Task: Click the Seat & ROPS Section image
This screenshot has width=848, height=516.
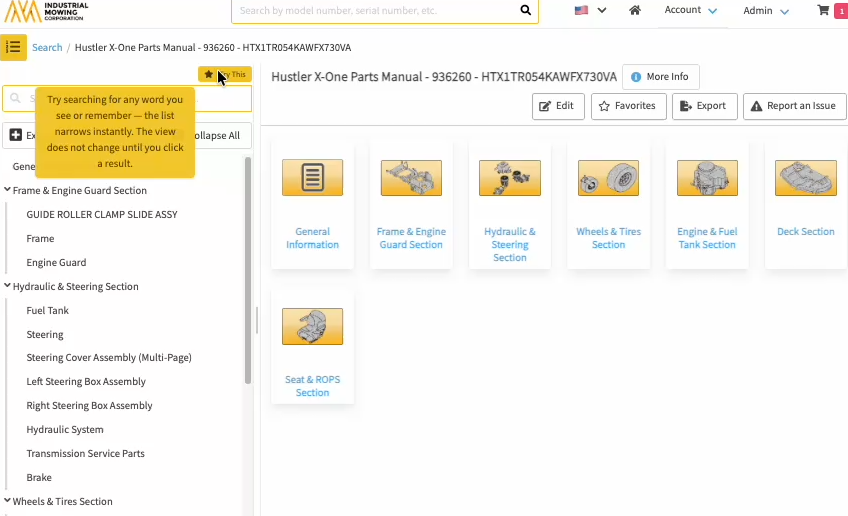Action: pyautogui.click(x=312, y=327)
